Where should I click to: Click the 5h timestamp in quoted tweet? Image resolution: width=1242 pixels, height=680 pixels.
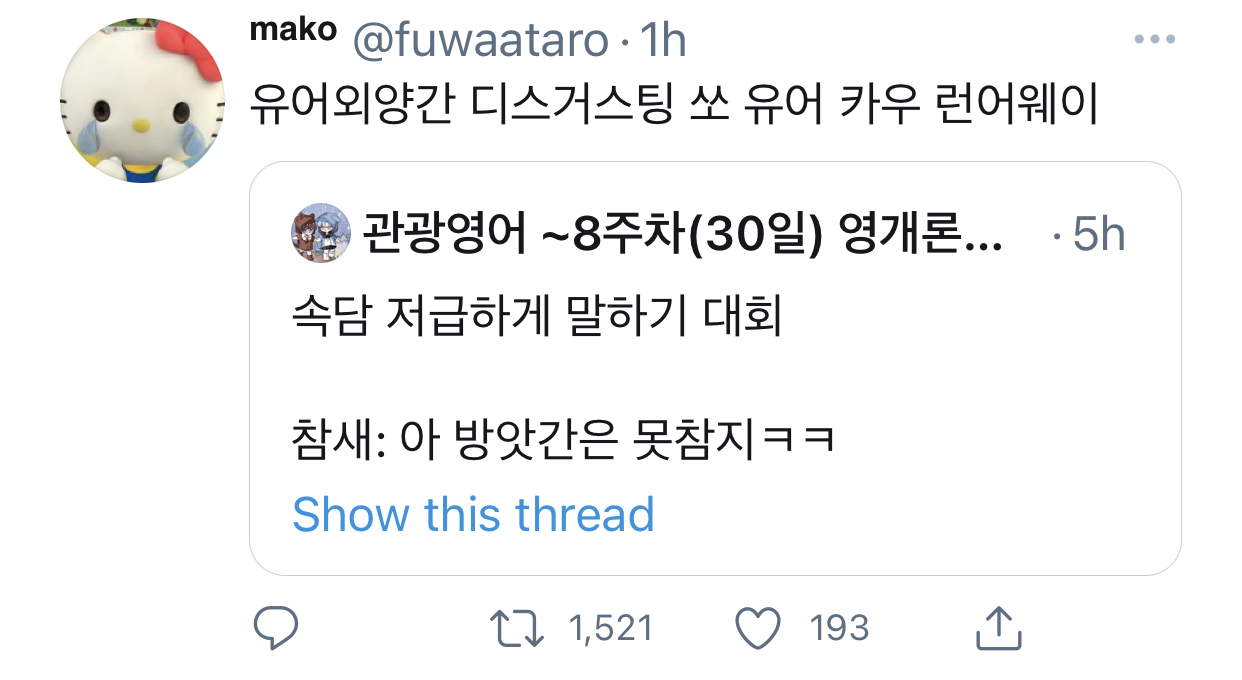coord(1098,236)
